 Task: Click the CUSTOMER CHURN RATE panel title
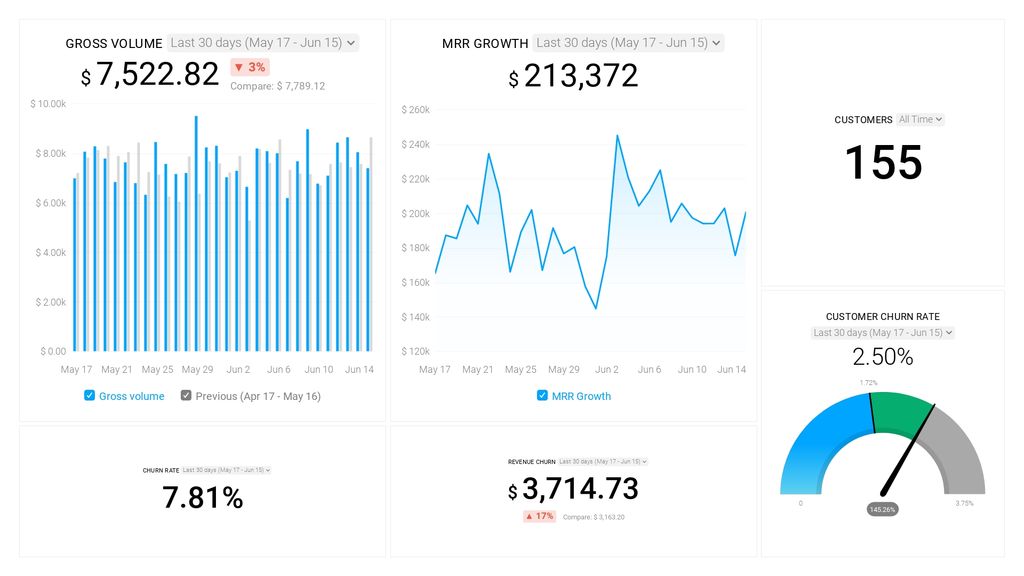[881, 316]
